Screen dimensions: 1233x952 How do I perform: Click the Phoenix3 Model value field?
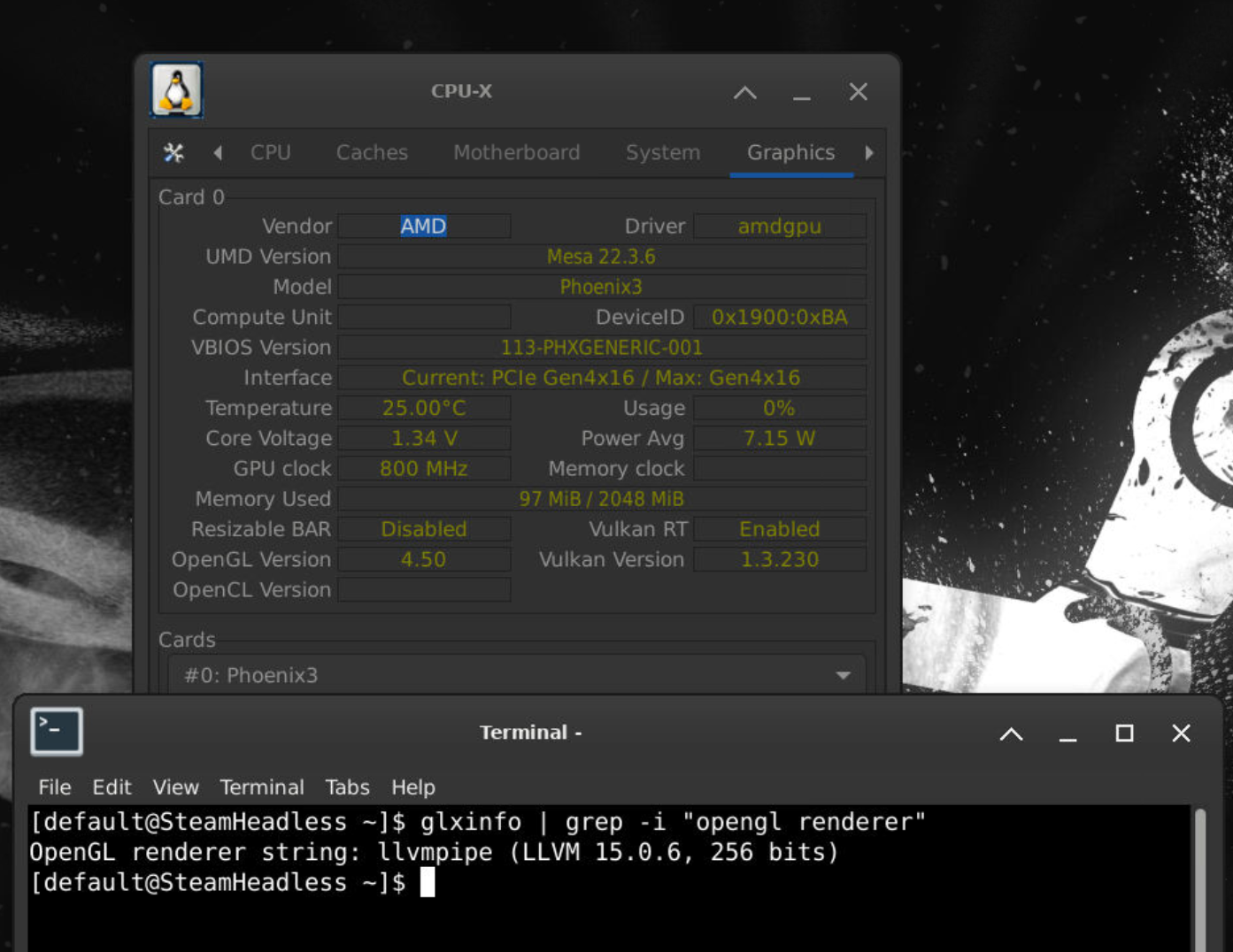pos(601,287)
